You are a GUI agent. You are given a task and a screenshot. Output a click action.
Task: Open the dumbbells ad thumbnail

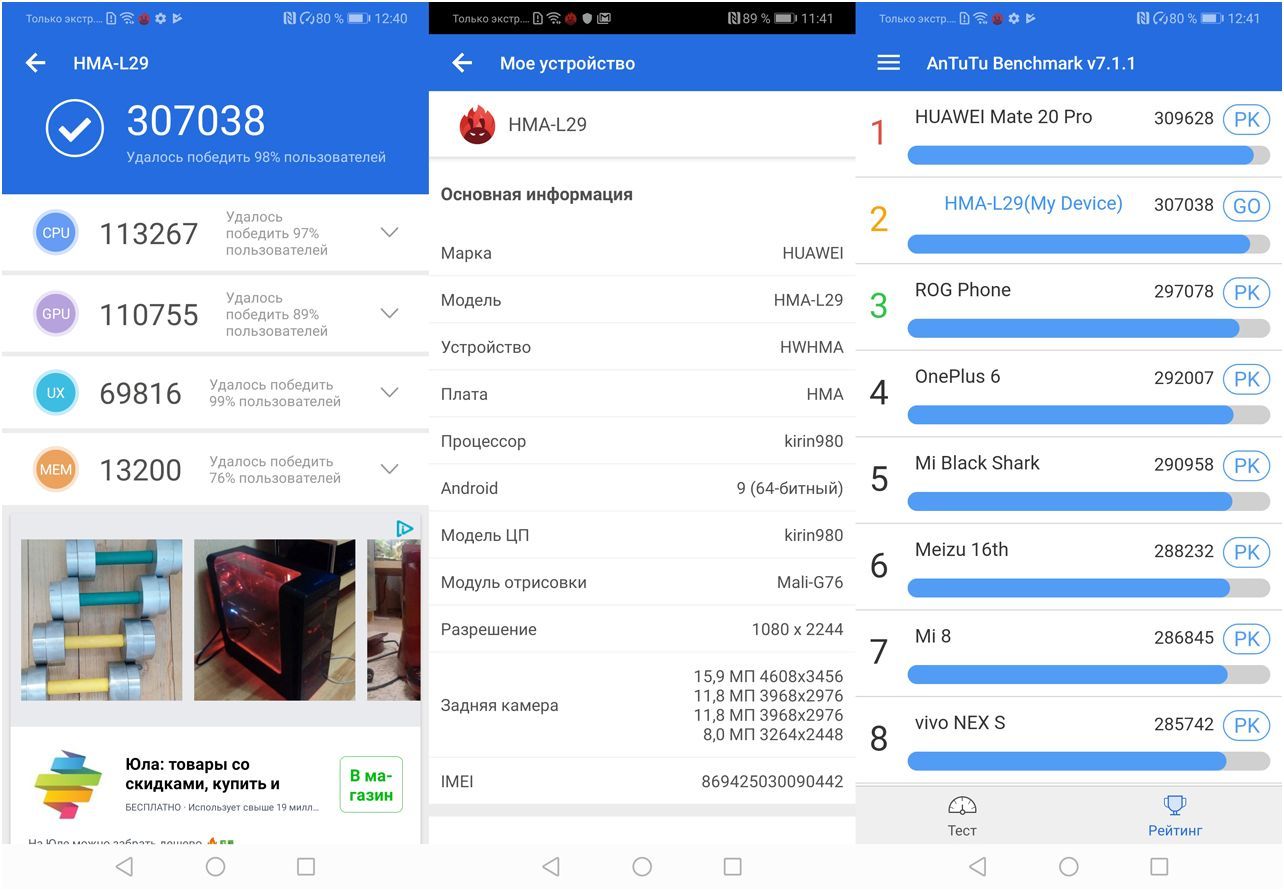pyautogui.click(x=102, y=619)
